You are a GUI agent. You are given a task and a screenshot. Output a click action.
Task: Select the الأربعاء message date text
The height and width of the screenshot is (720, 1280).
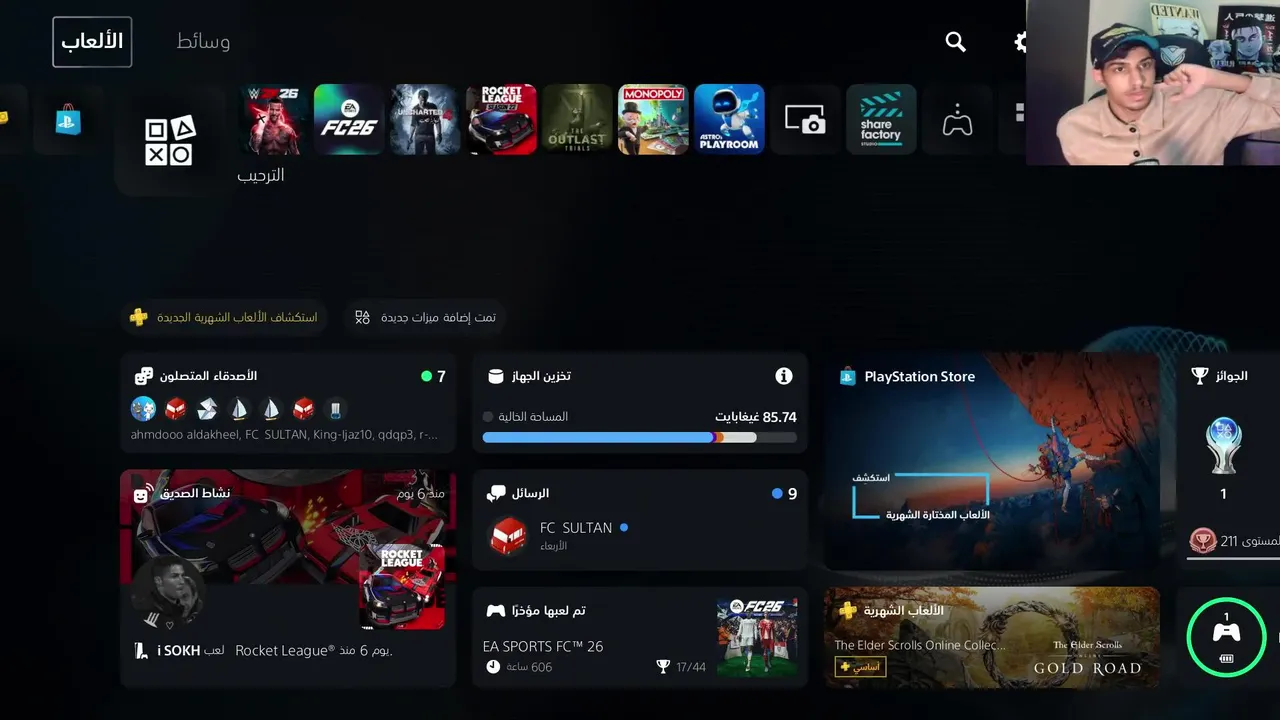[553, 546]
